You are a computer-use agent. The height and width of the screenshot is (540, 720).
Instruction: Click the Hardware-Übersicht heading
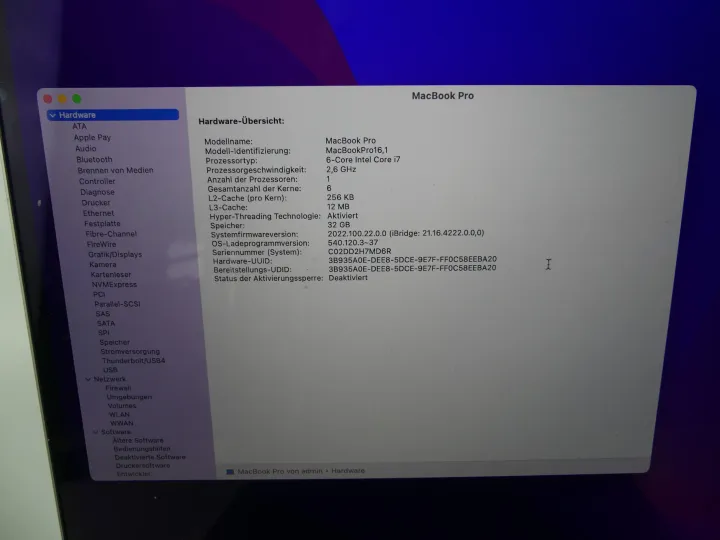click(242, 121)
